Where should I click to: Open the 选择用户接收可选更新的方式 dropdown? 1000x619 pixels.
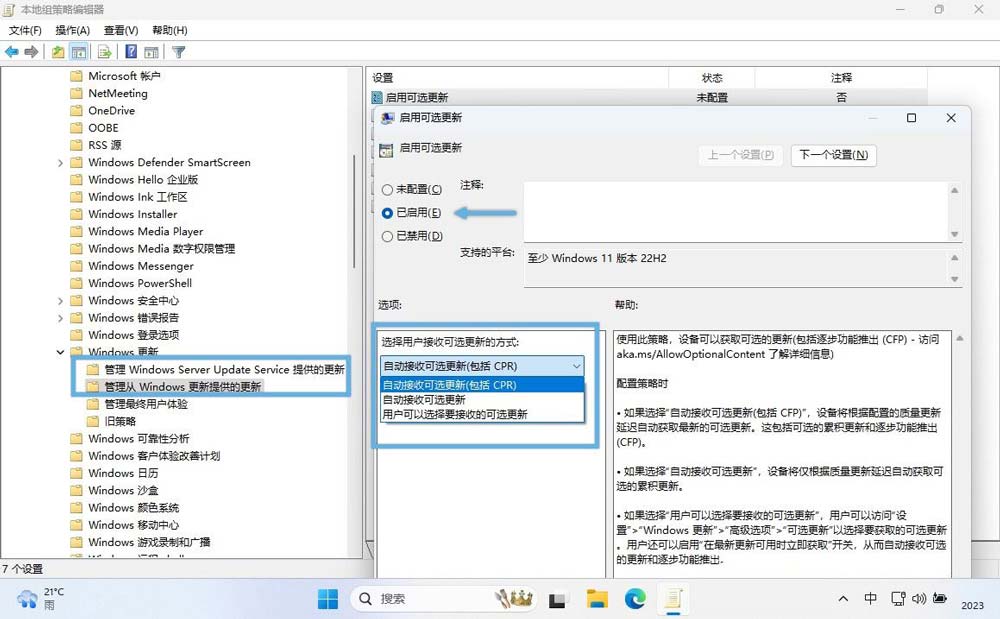(576, 366)
